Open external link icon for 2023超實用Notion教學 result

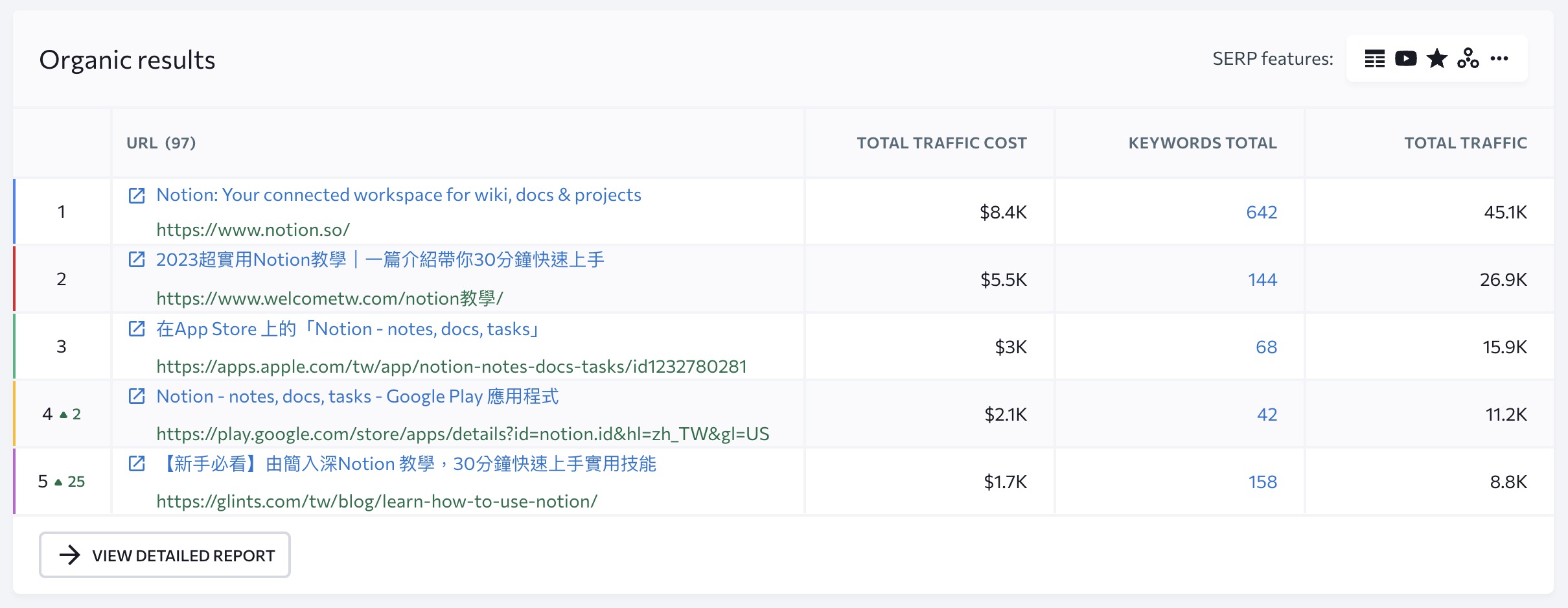137,259
